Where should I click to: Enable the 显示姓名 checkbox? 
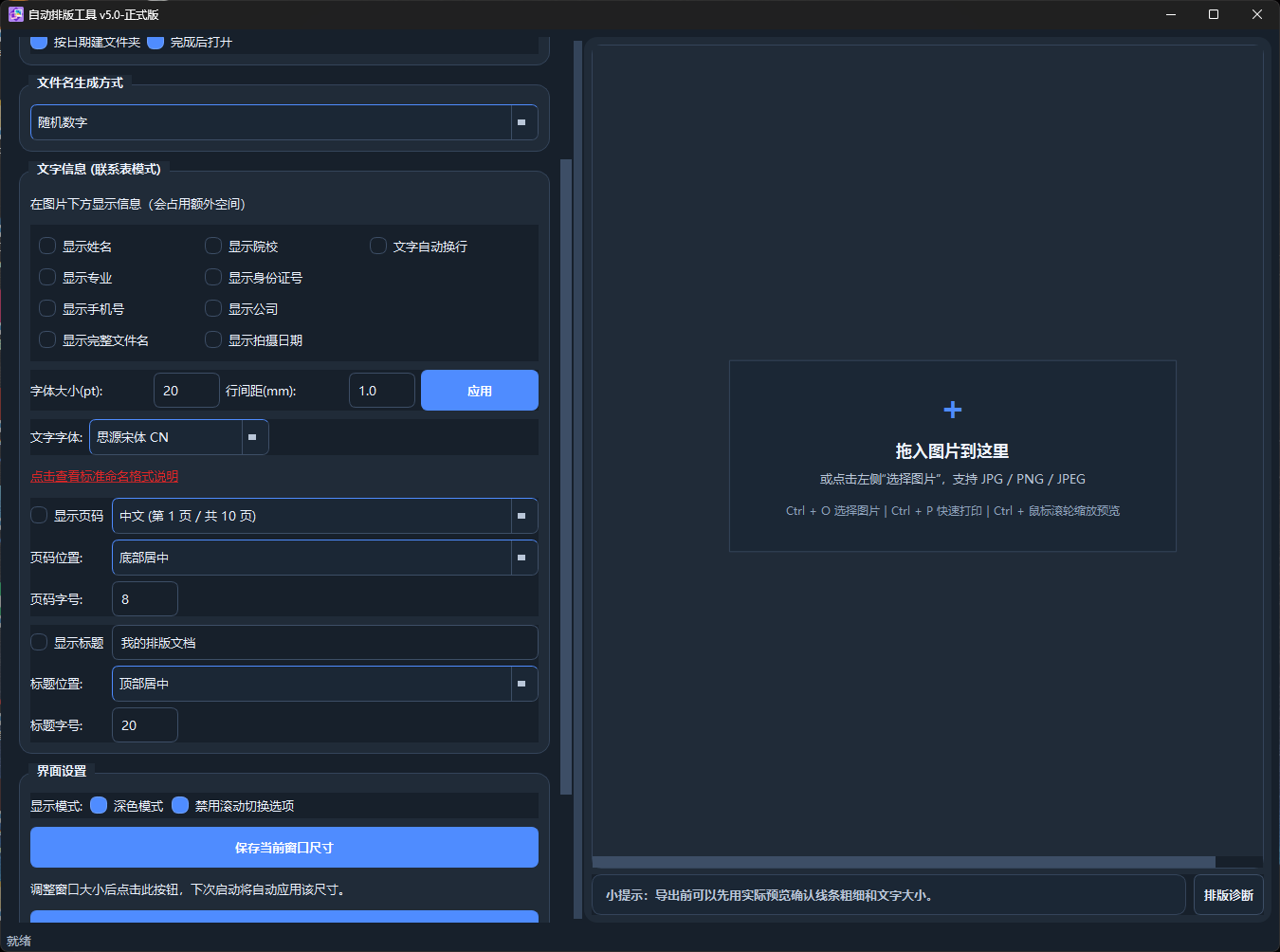[47, 246]
